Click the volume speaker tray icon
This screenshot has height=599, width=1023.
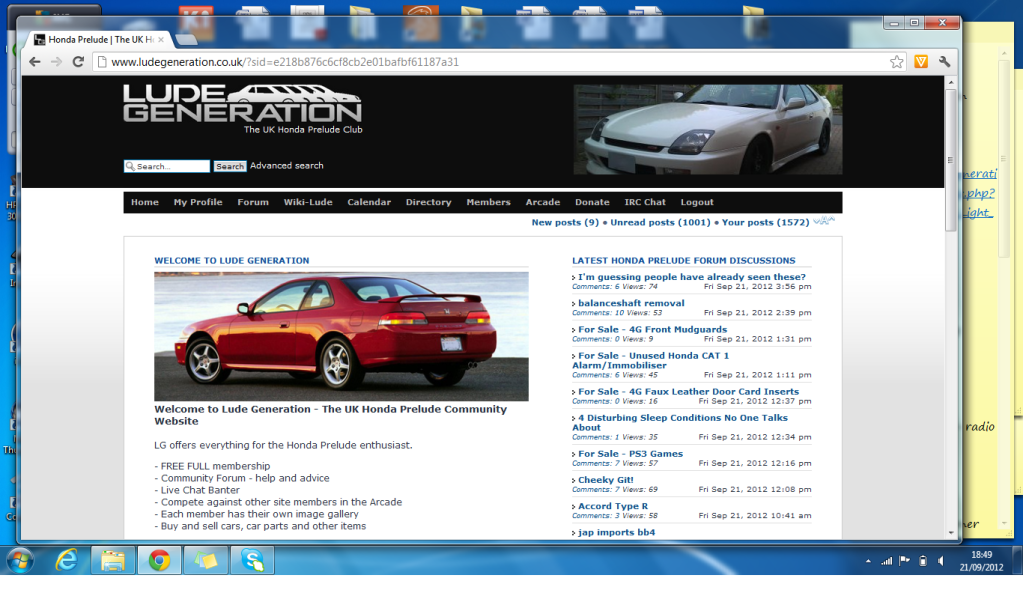tap(941, 561)
